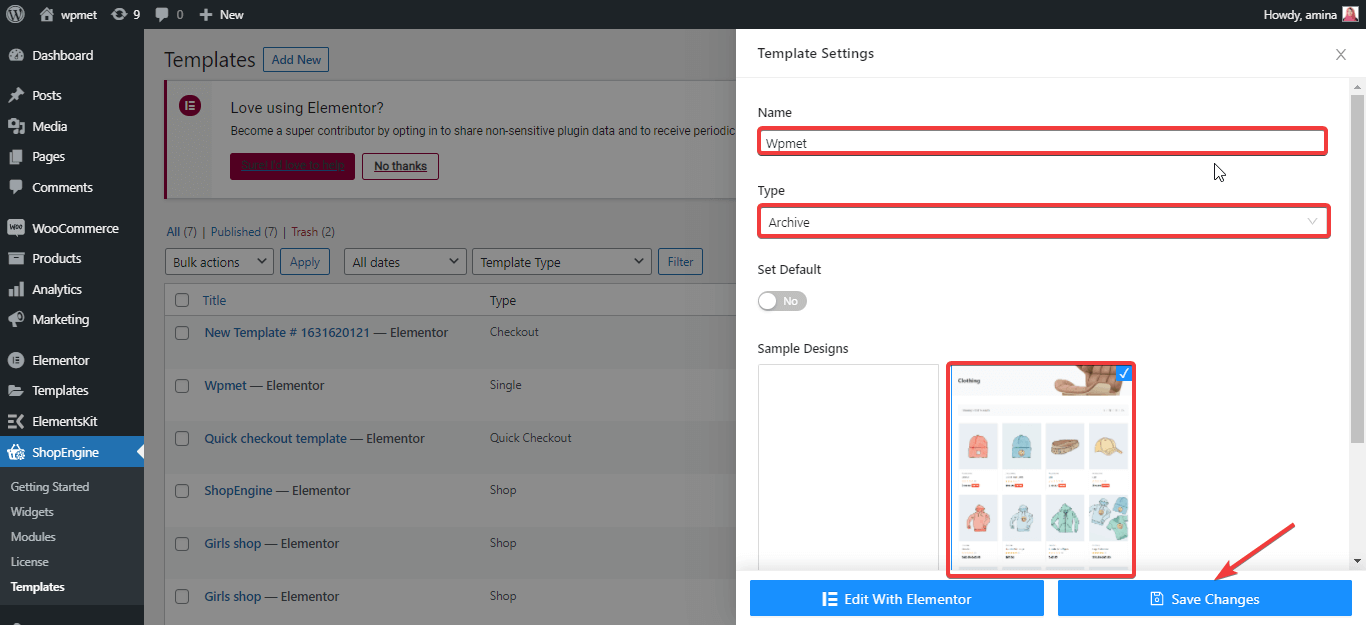Open Wpmet — Elementor template
This screenshot has height=625, width=1366.
point(264,385)
